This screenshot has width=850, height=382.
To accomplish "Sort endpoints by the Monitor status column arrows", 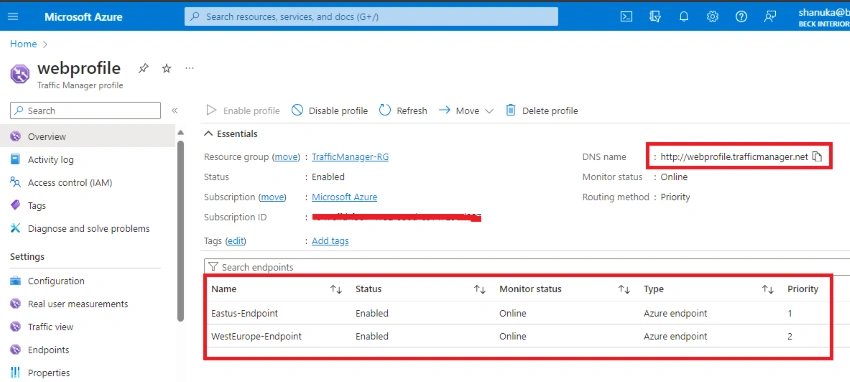I will pos(624,289).
